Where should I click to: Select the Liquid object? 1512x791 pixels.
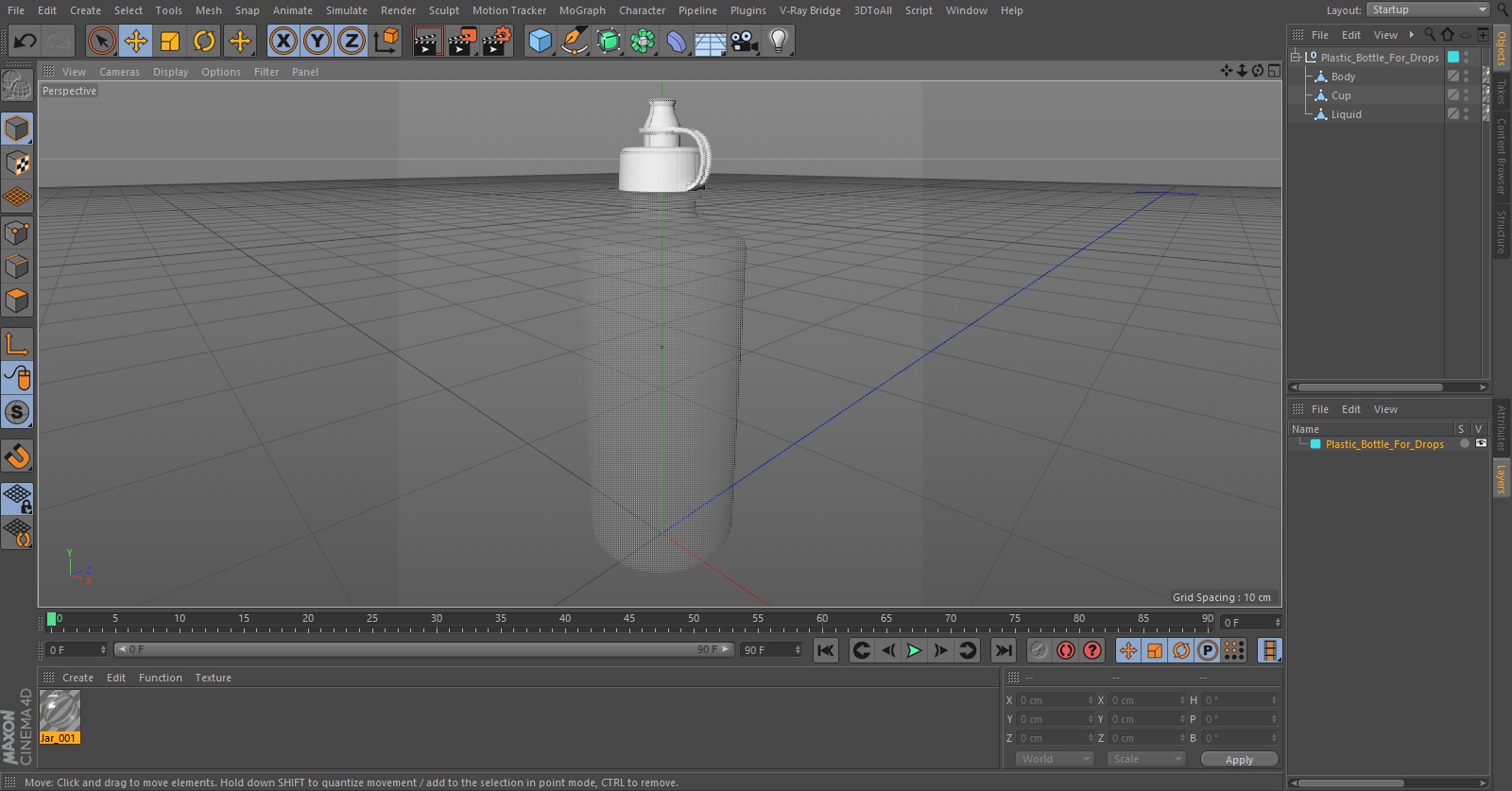tap(1346, 114)
